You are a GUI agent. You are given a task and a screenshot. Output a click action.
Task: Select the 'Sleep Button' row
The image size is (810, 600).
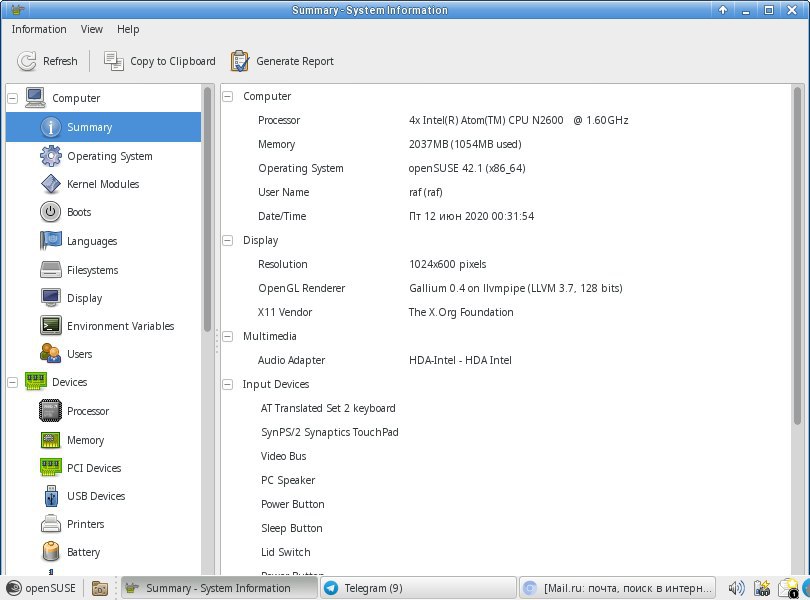(x=506, y=528)
